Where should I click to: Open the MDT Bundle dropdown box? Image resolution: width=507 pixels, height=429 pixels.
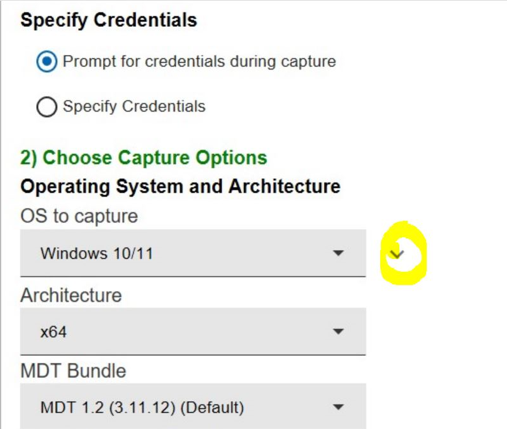click(x=193, y=406)
